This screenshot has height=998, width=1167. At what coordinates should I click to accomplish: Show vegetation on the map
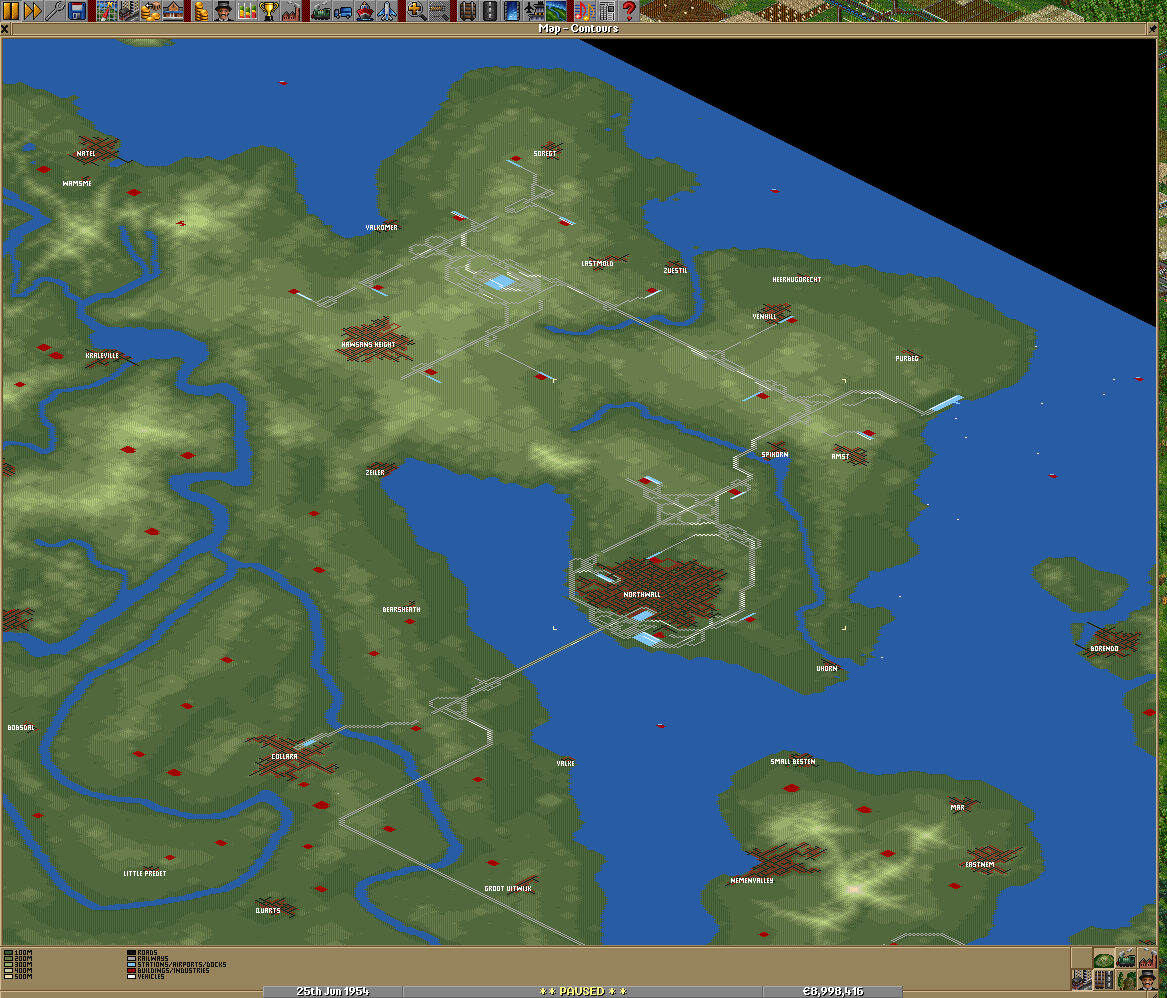(x=1125, y=979)
